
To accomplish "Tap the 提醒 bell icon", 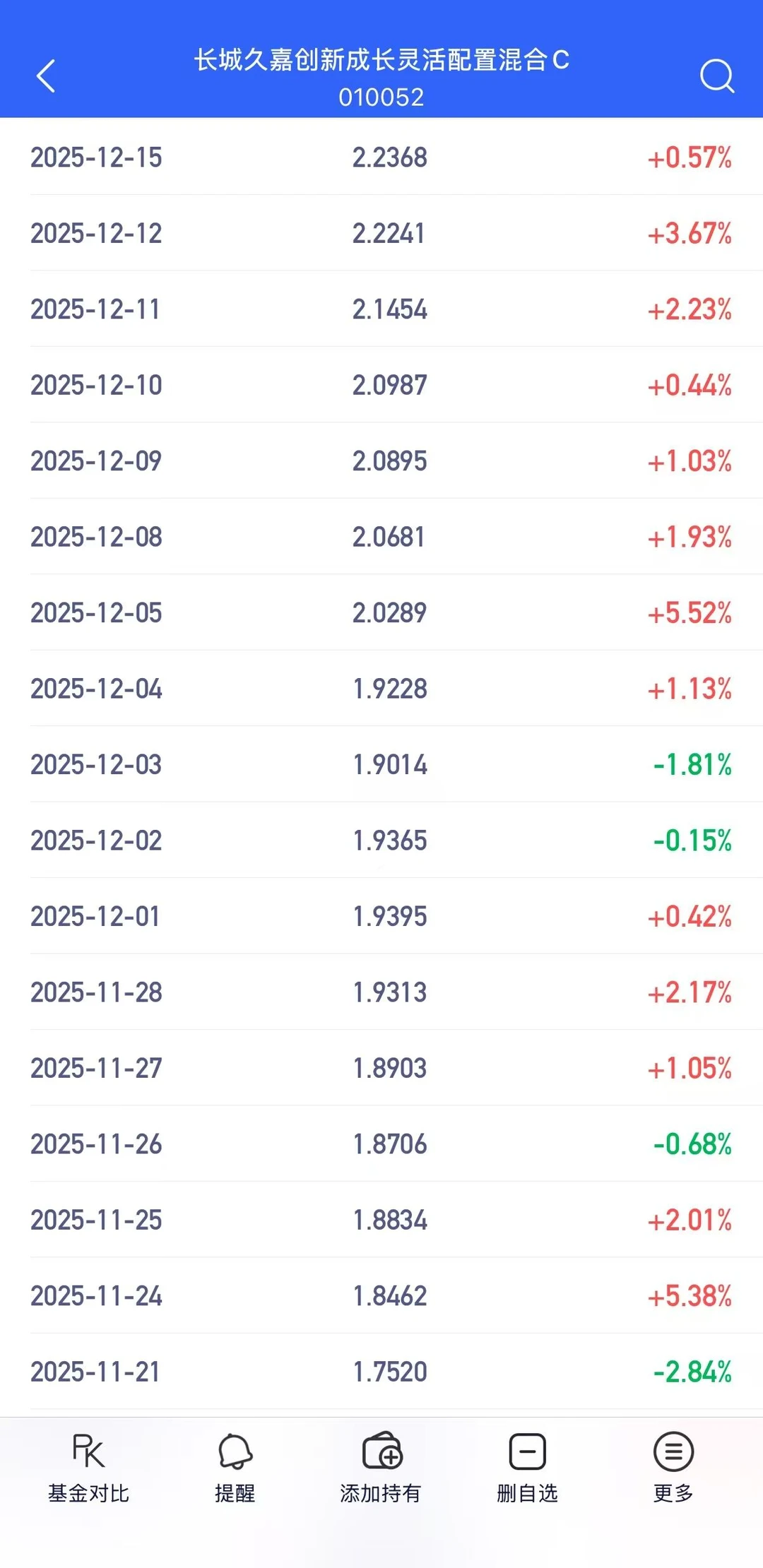I will (235, 1451).
